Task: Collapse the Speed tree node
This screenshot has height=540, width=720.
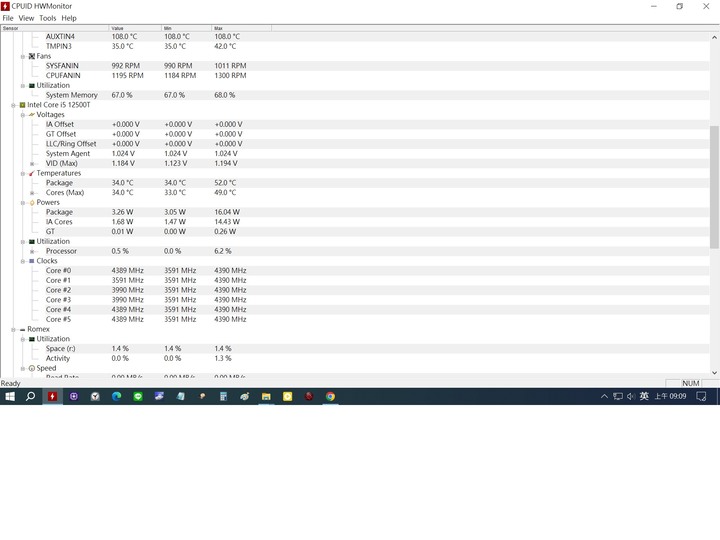Action: coord(22,368)
